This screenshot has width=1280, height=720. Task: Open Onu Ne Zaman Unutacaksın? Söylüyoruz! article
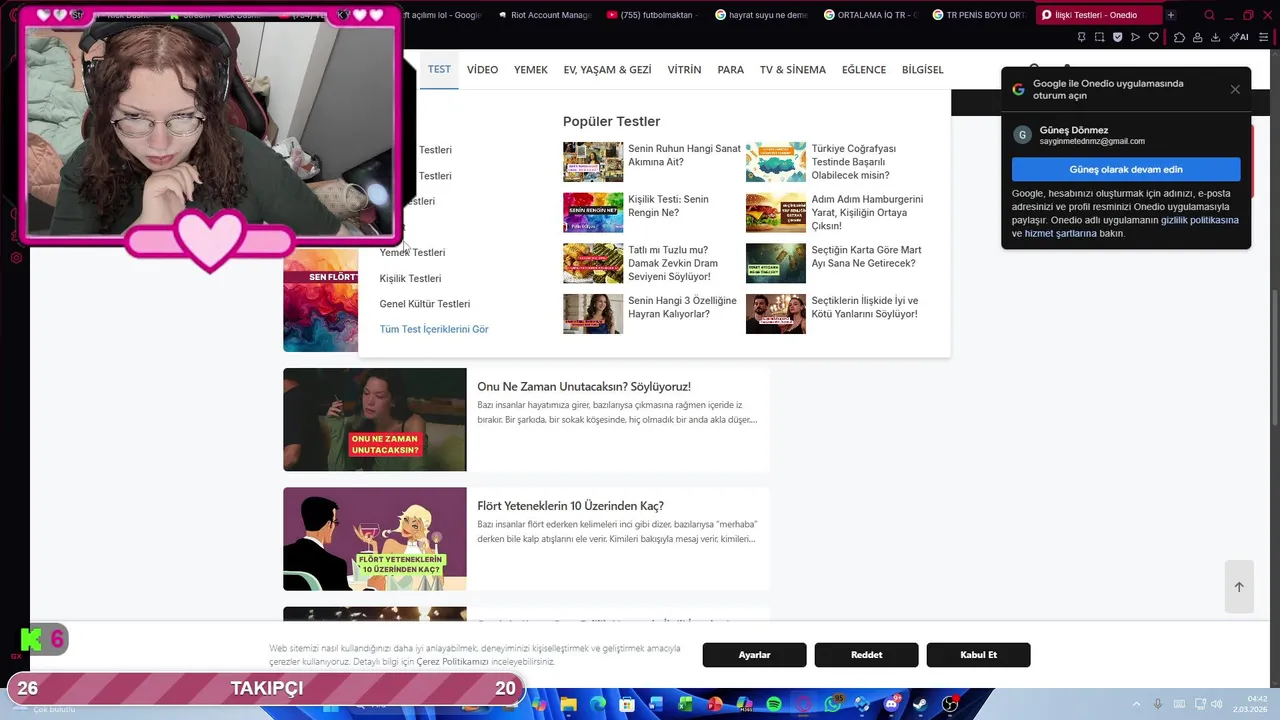coord(583,386)
